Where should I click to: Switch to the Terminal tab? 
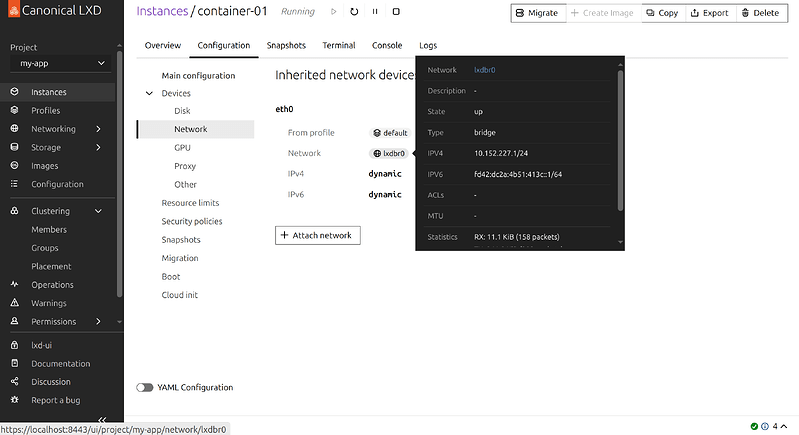click(x=339, y=46)
